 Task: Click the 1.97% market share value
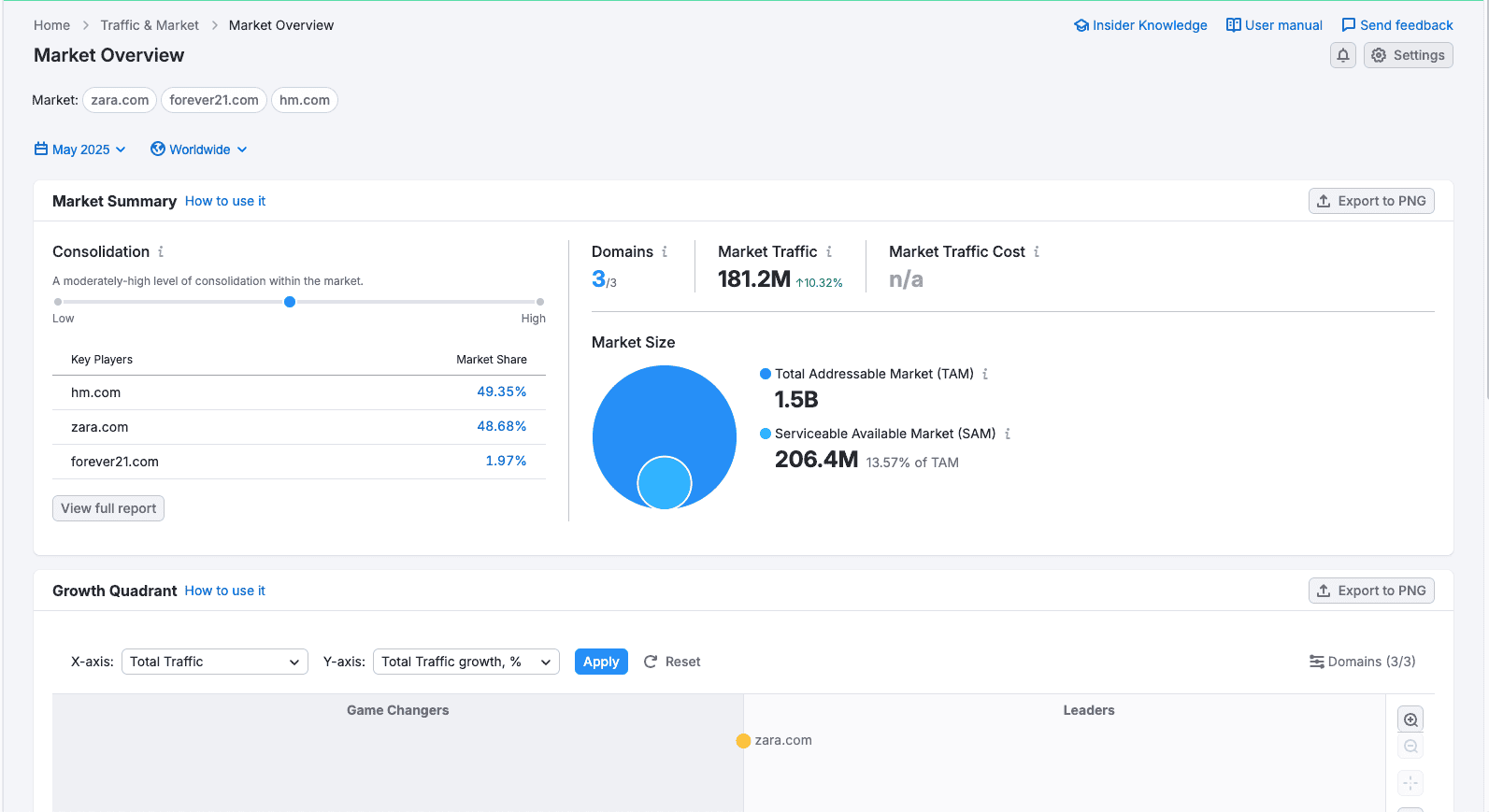pyautogui.click(x=506, y=461)
